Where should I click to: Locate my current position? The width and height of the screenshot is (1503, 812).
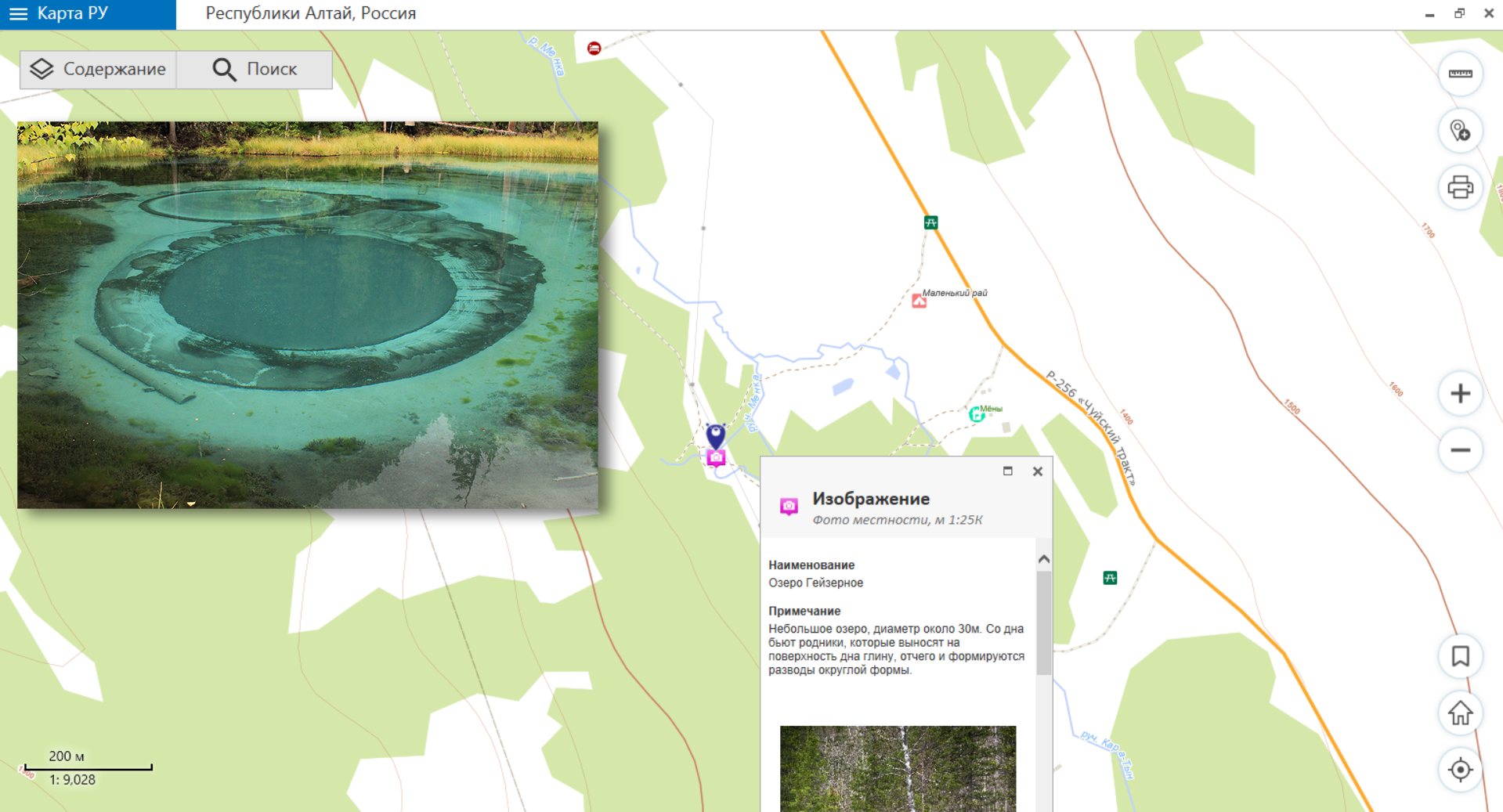[x=1460, y=770]
